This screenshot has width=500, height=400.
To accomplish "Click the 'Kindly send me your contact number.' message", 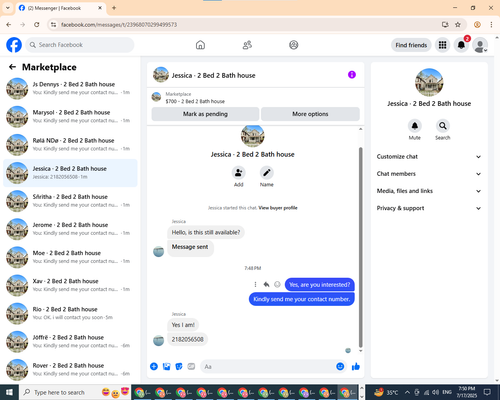I will (x=302, y=299).
